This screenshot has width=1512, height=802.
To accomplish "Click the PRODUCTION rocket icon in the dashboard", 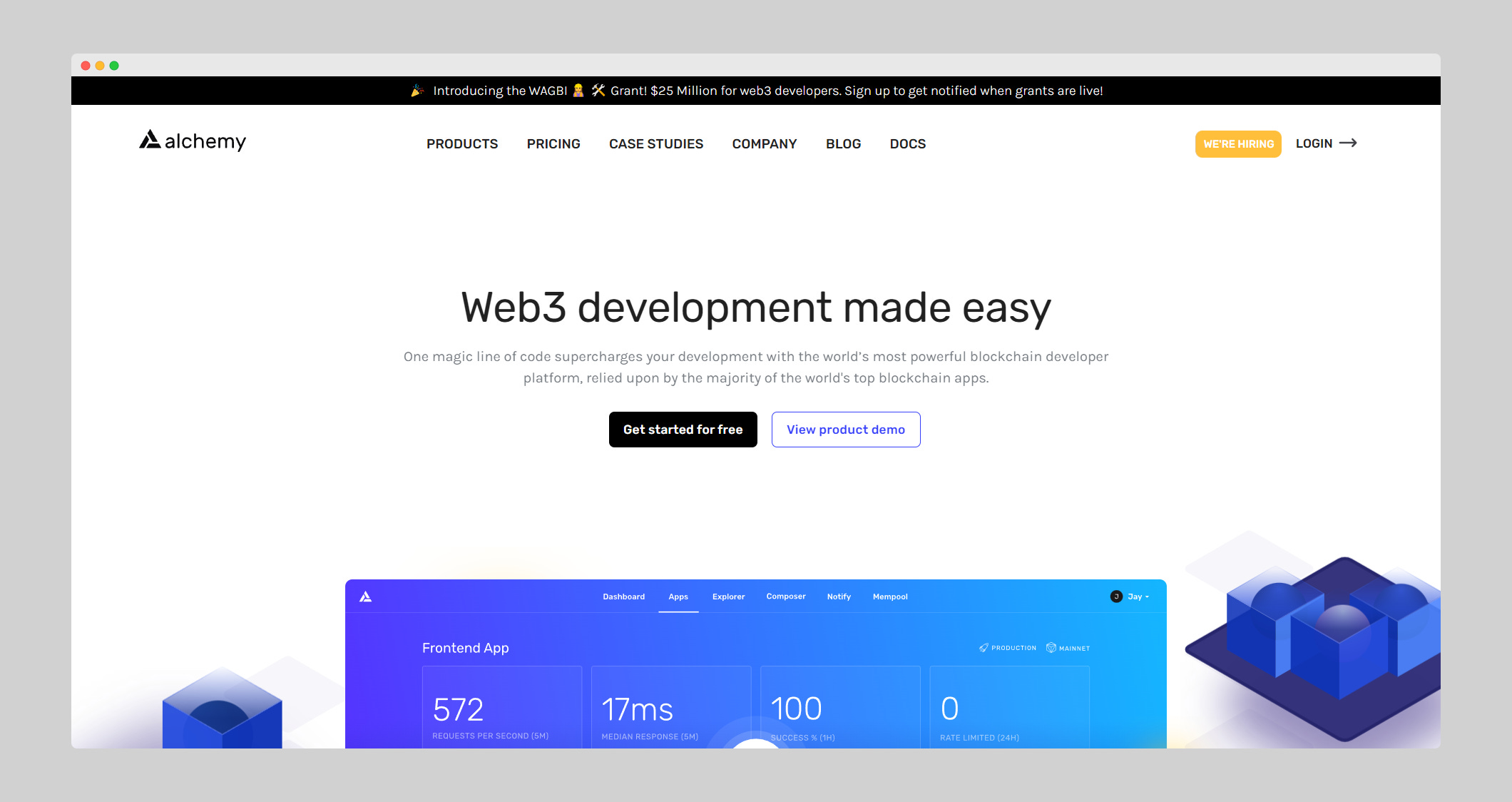I will point(984,648).
